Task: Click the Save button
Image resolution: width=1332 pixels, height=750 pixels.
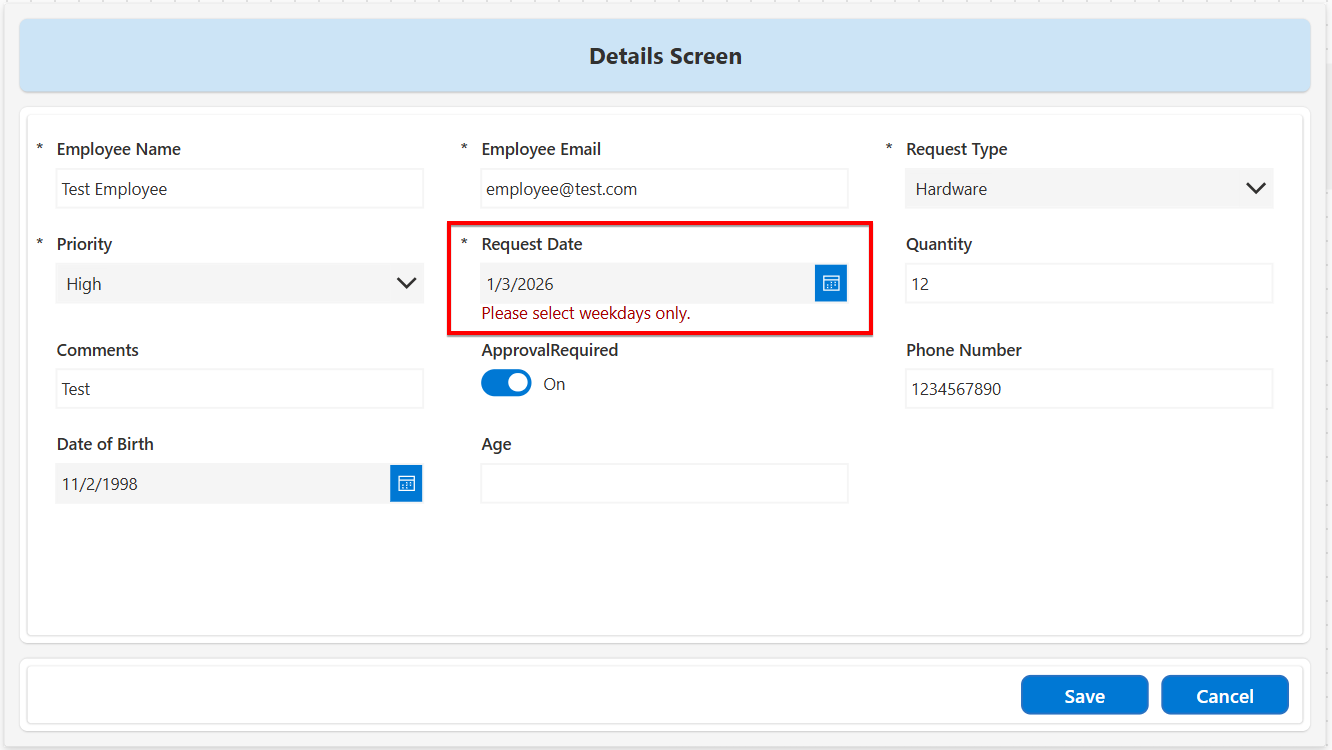Action: point(1084,696)
